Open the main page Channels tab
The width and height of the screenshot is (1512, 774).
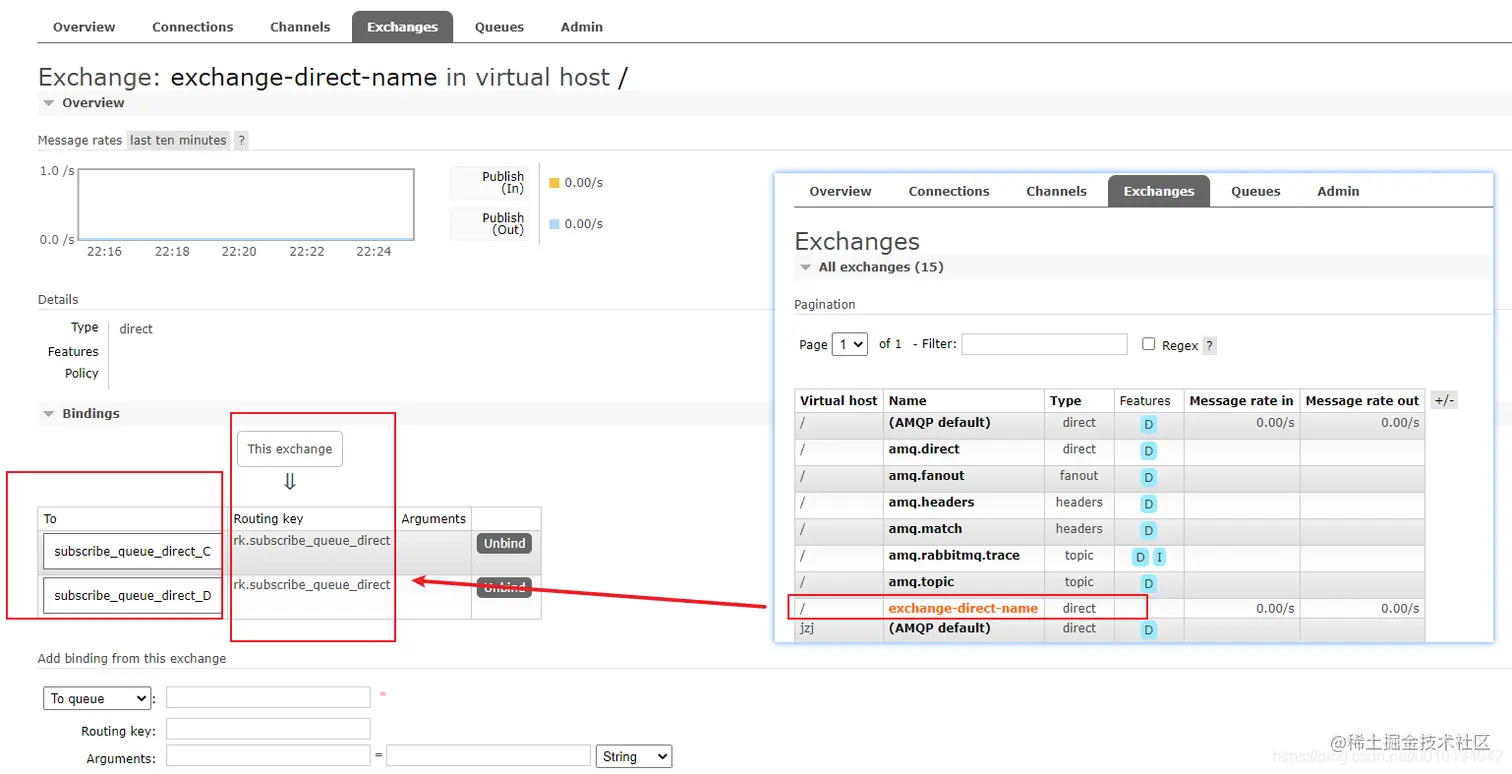300,27
